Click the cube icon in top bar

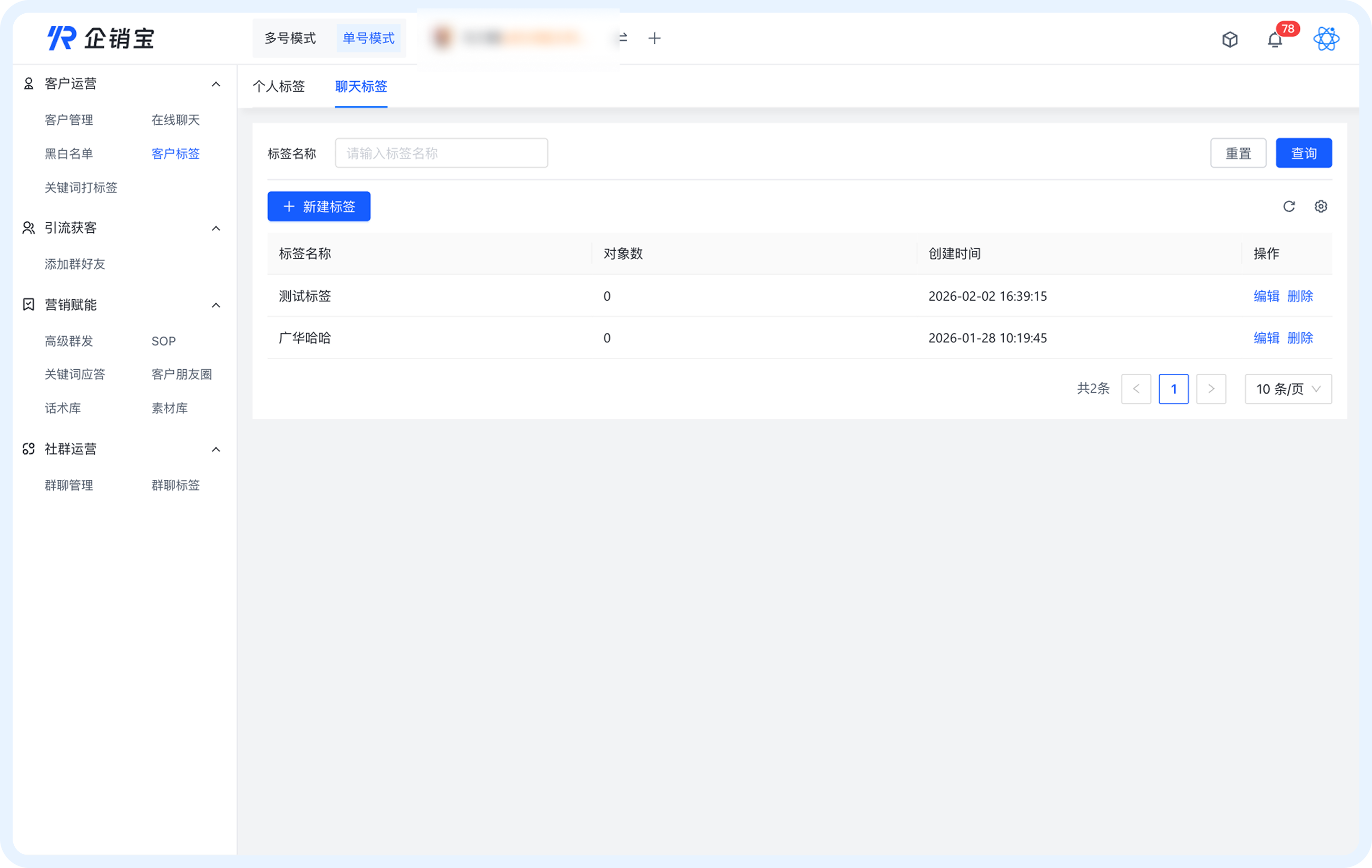pos(1230,40)
